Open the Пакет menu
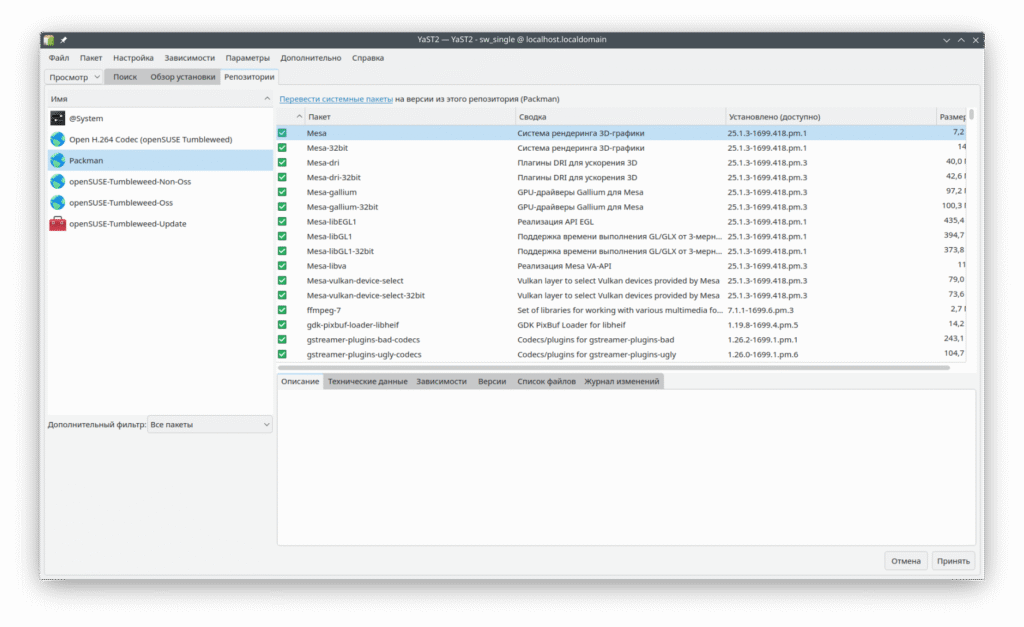Screen dimensions: 1024x627 pos(91,58)
